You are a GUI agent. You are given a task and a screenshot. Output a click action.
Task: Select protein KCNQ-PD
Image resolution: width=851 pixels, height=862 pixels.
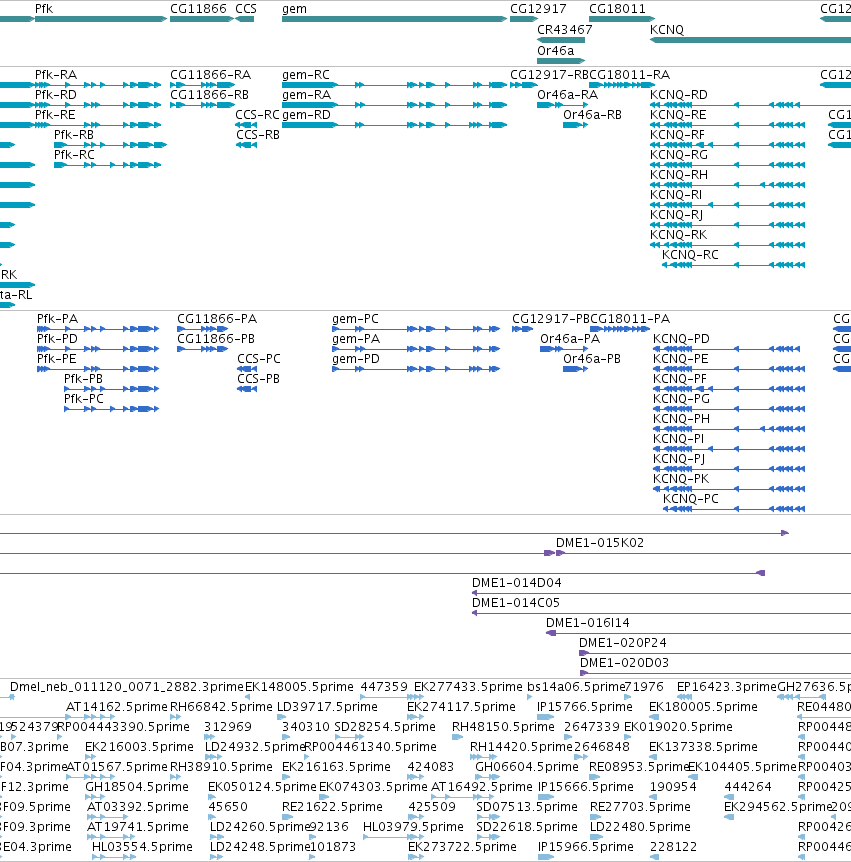726,349
